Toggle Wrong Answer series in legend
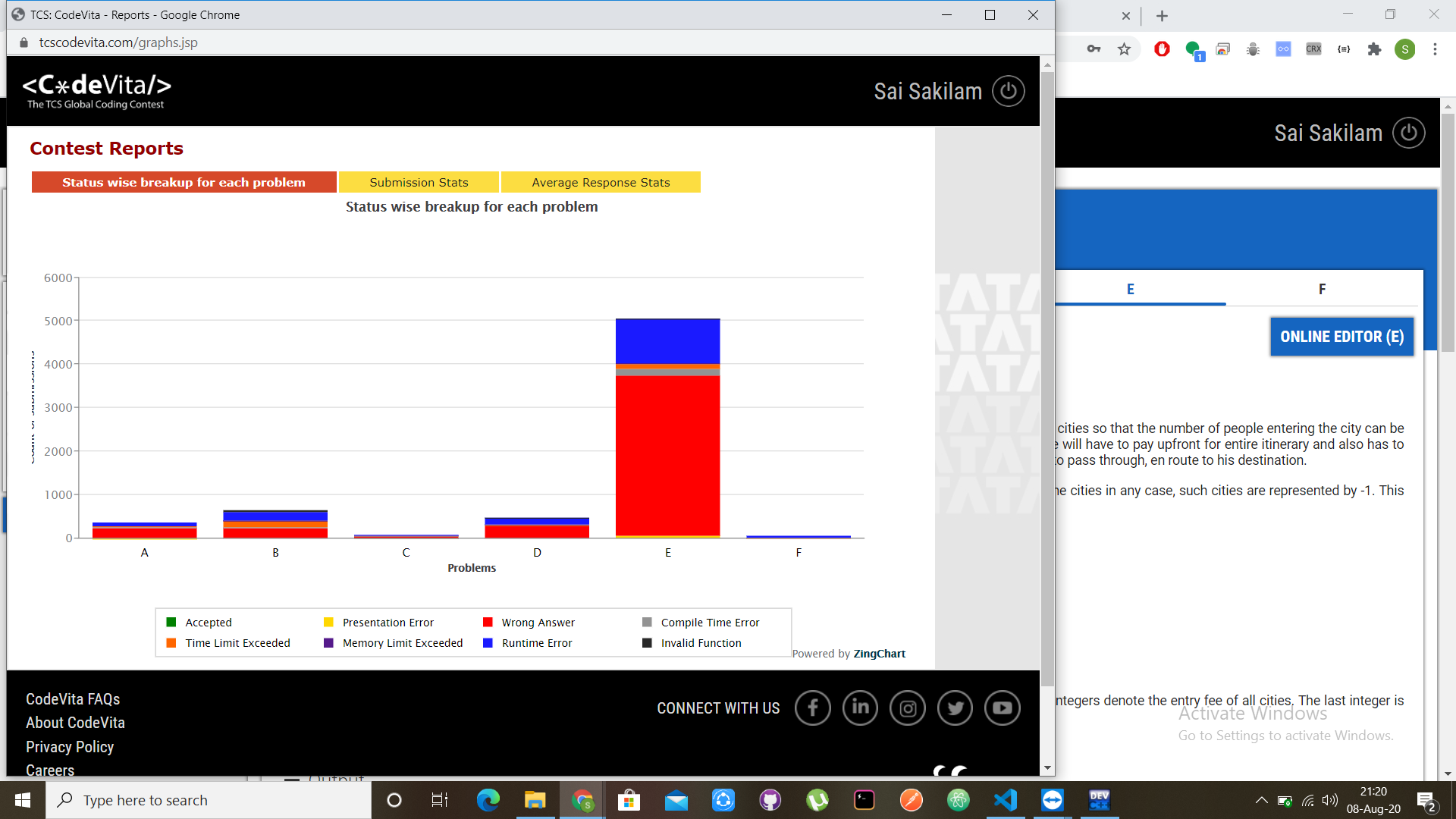This screenshot has width=1456, height=819. click(538, 623)
